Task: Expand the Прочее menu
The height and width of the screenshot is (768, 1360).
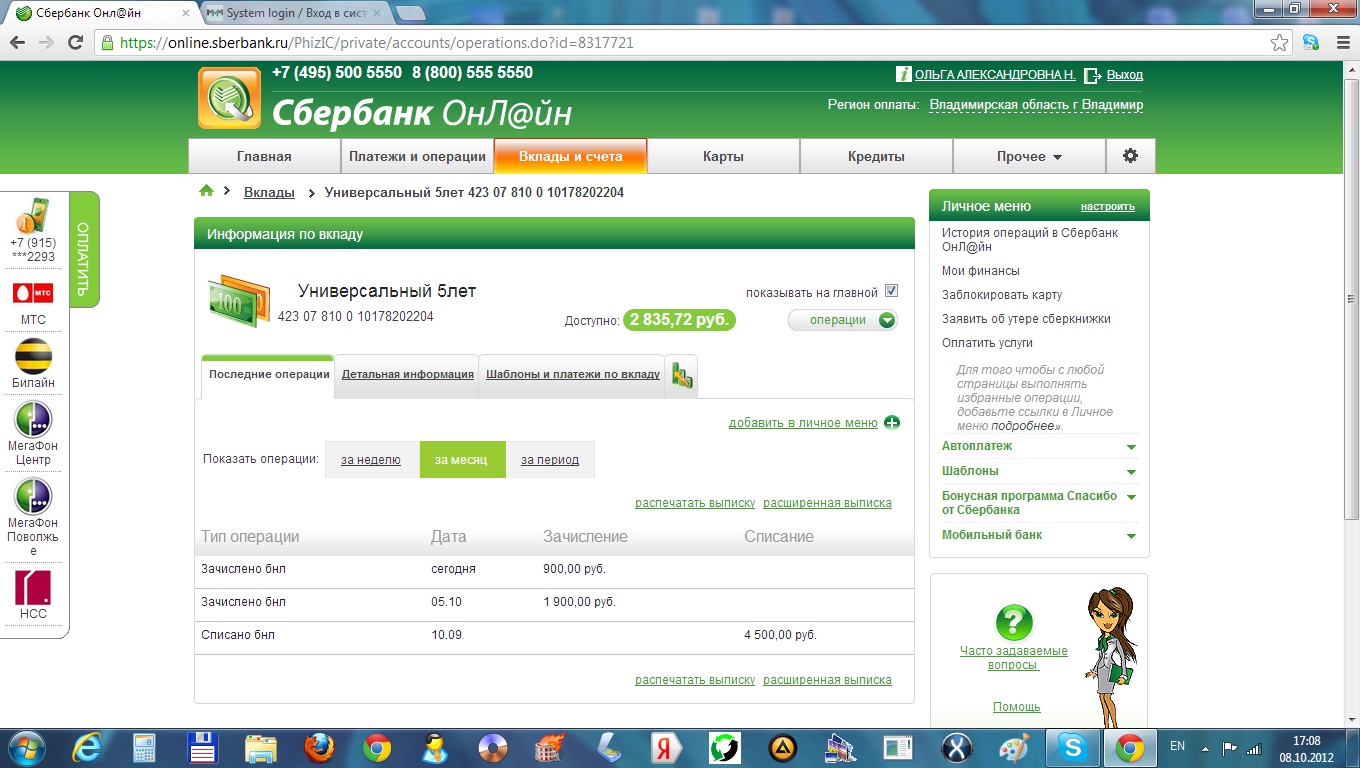Action: tap(1029, 156)
